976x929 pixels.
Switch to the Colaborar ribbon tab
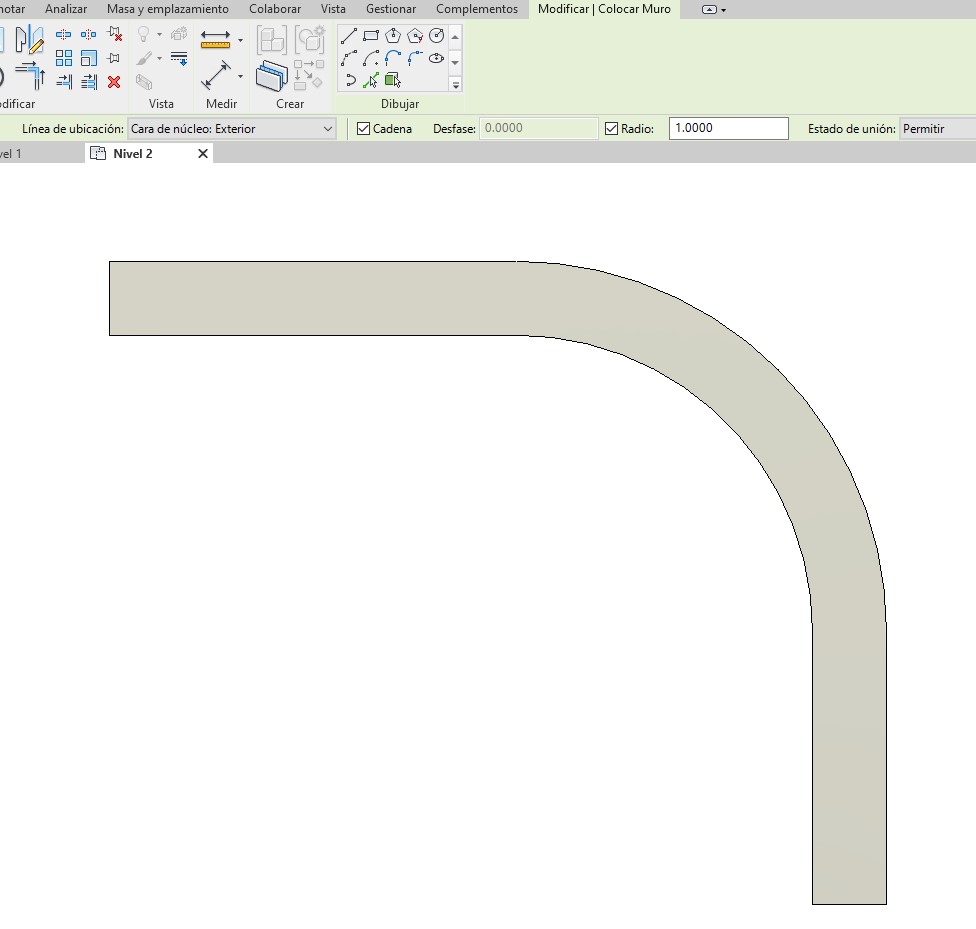(x=275, y=9)
